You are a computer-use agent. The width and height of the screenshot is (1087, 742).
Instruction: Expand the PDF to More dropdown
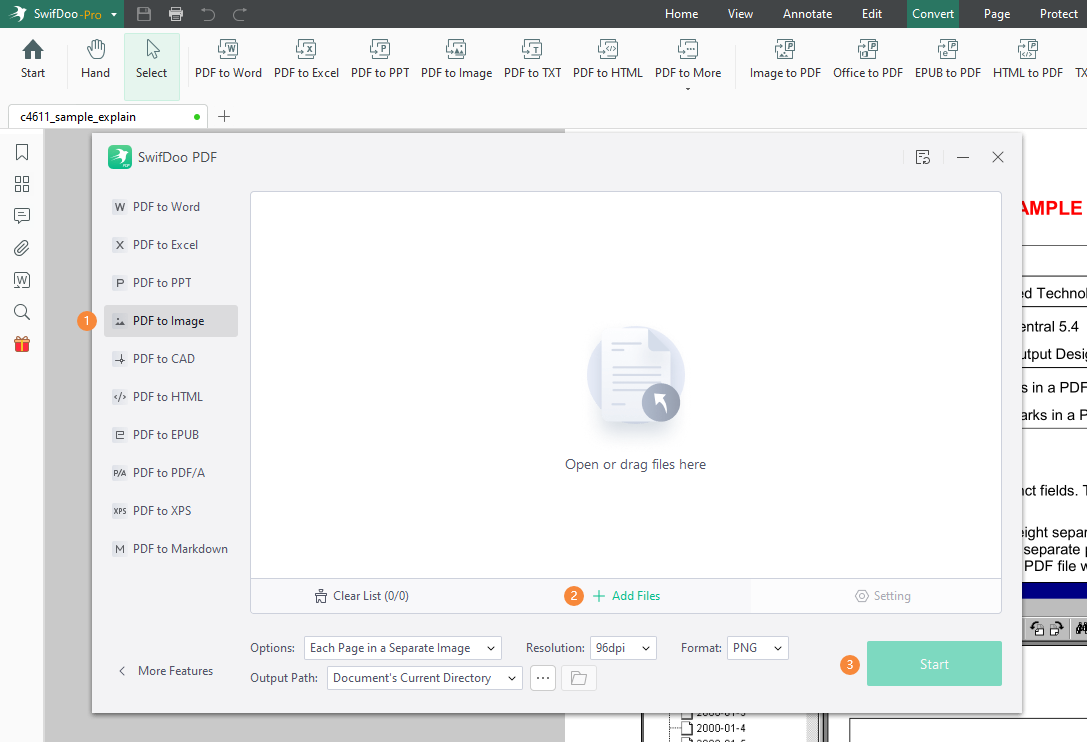coord(688,64)
